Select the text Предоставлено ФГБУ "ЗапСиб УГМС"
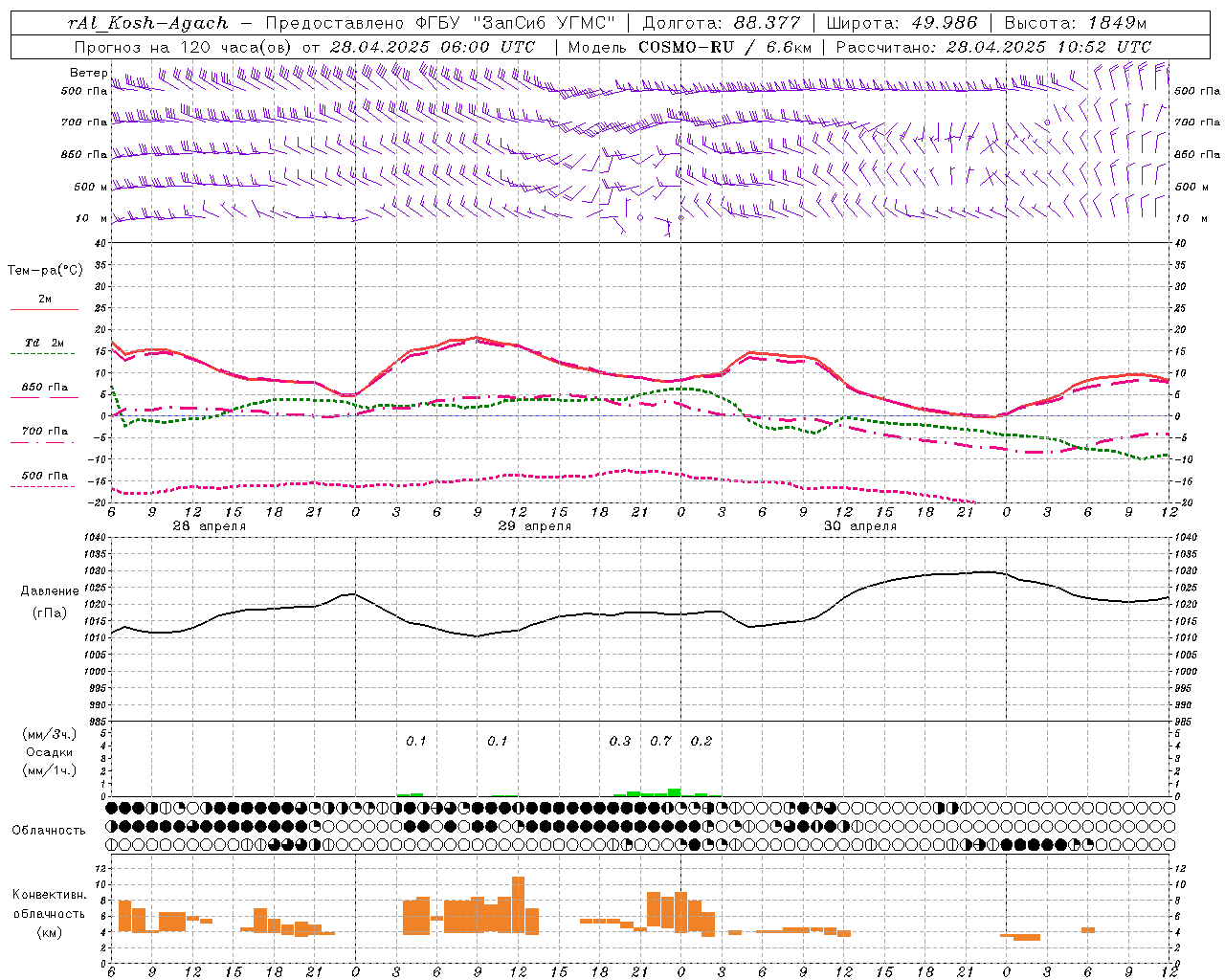Screen dimensions: 1225x980 pos(441,23)
